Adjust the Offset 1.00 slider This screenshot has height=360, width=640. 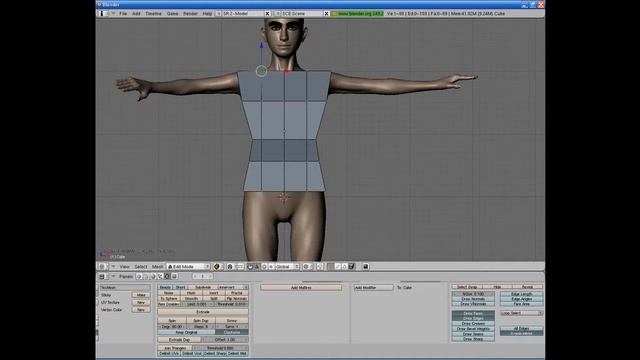coord(225,340)
